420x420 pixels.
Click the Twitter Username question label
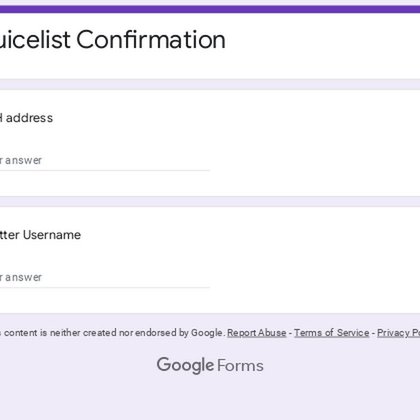tap(40, 235)
